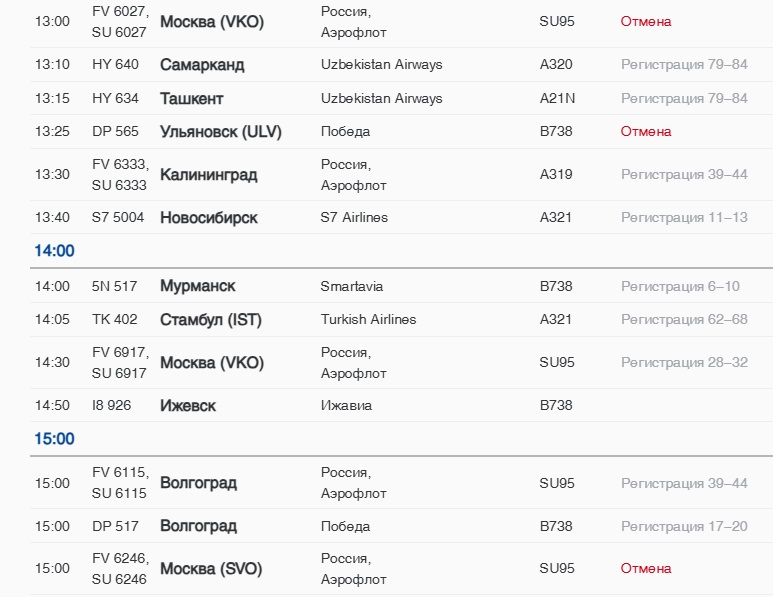773x597 pixels.
Task: Open the 14:30 Москва (VKO) flight
Action: [211, 363]
